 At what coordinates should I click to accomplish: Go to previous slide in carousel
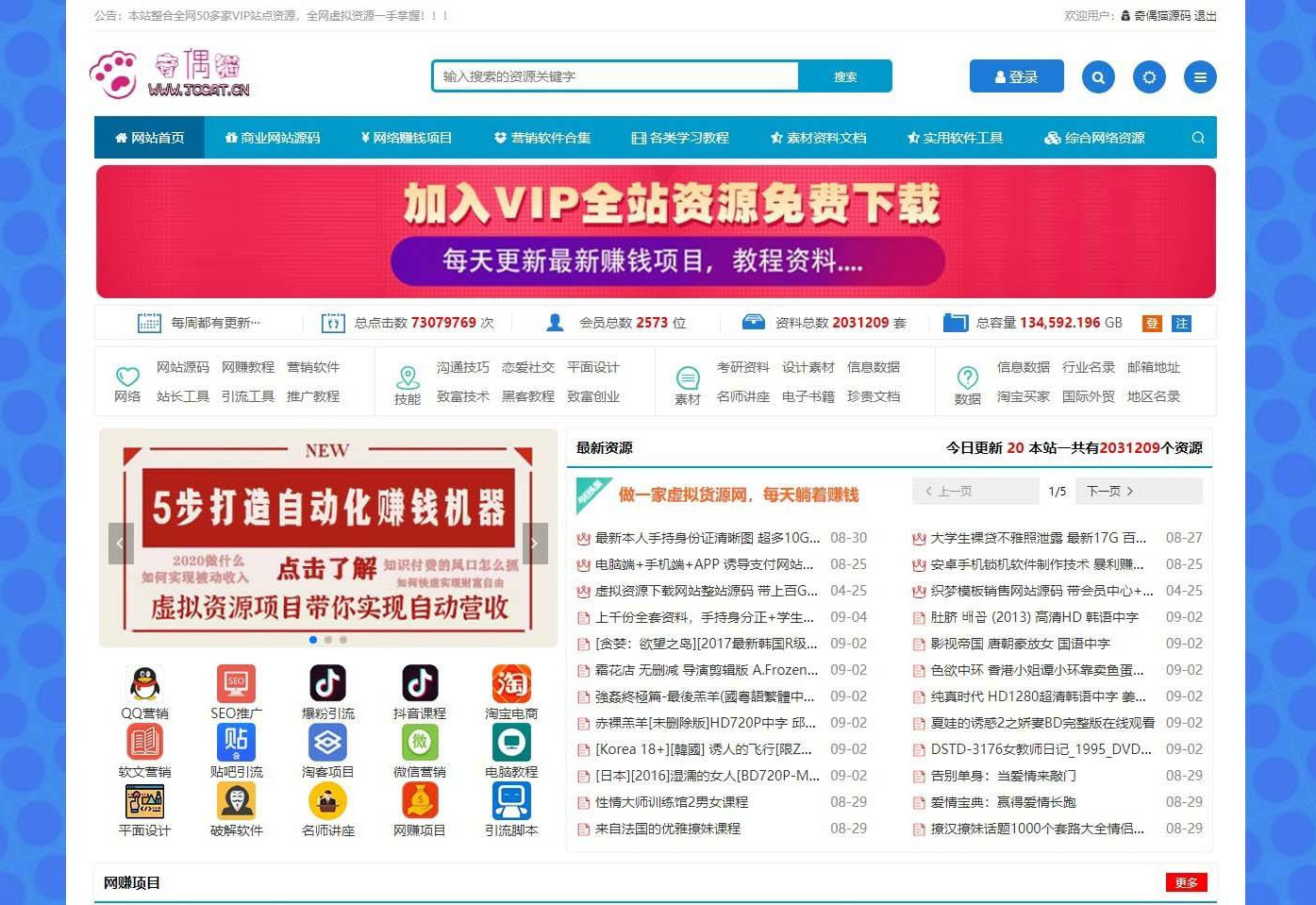120,544
